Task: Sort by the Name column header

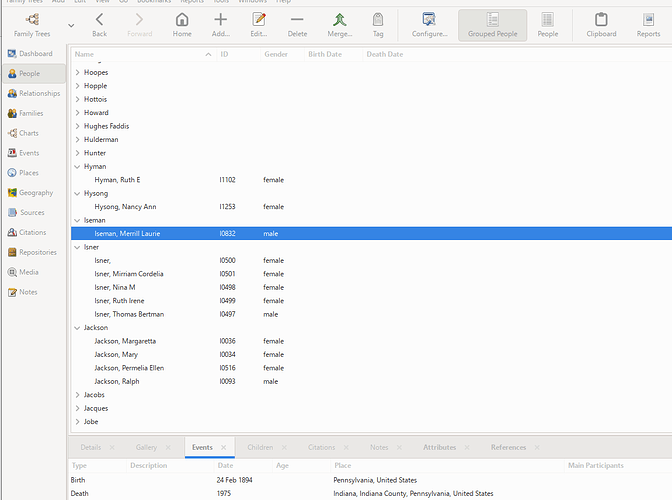Action: pos(143,54)
